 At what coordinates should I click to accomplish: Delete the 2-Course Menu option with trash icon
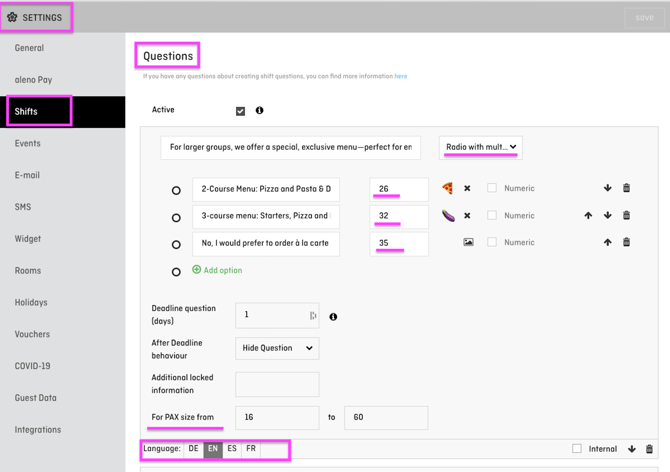(627, 188)
